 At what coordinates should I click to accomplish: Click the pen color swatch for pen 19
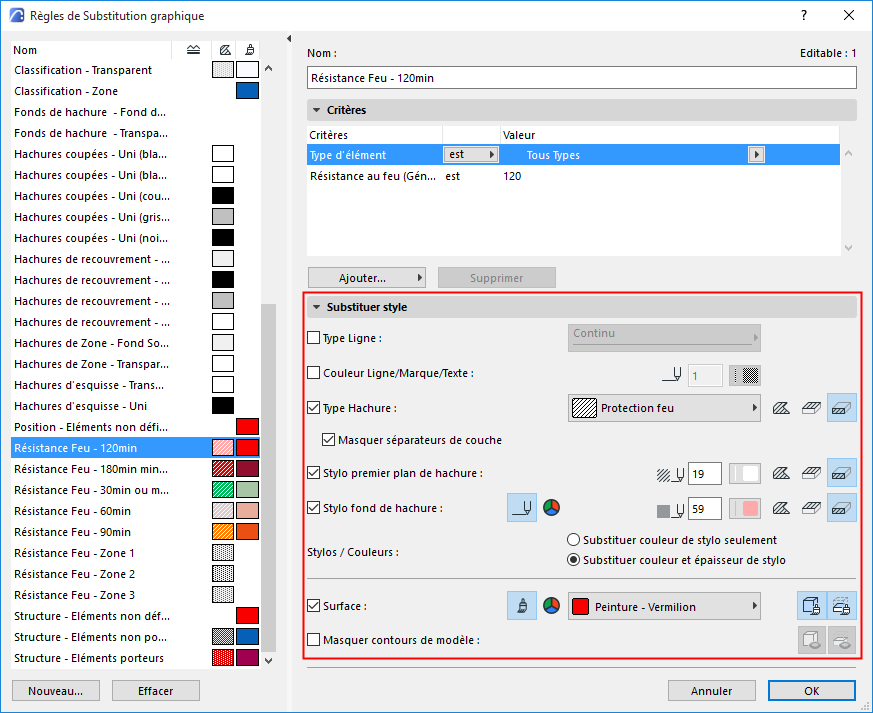click(745, 474)
